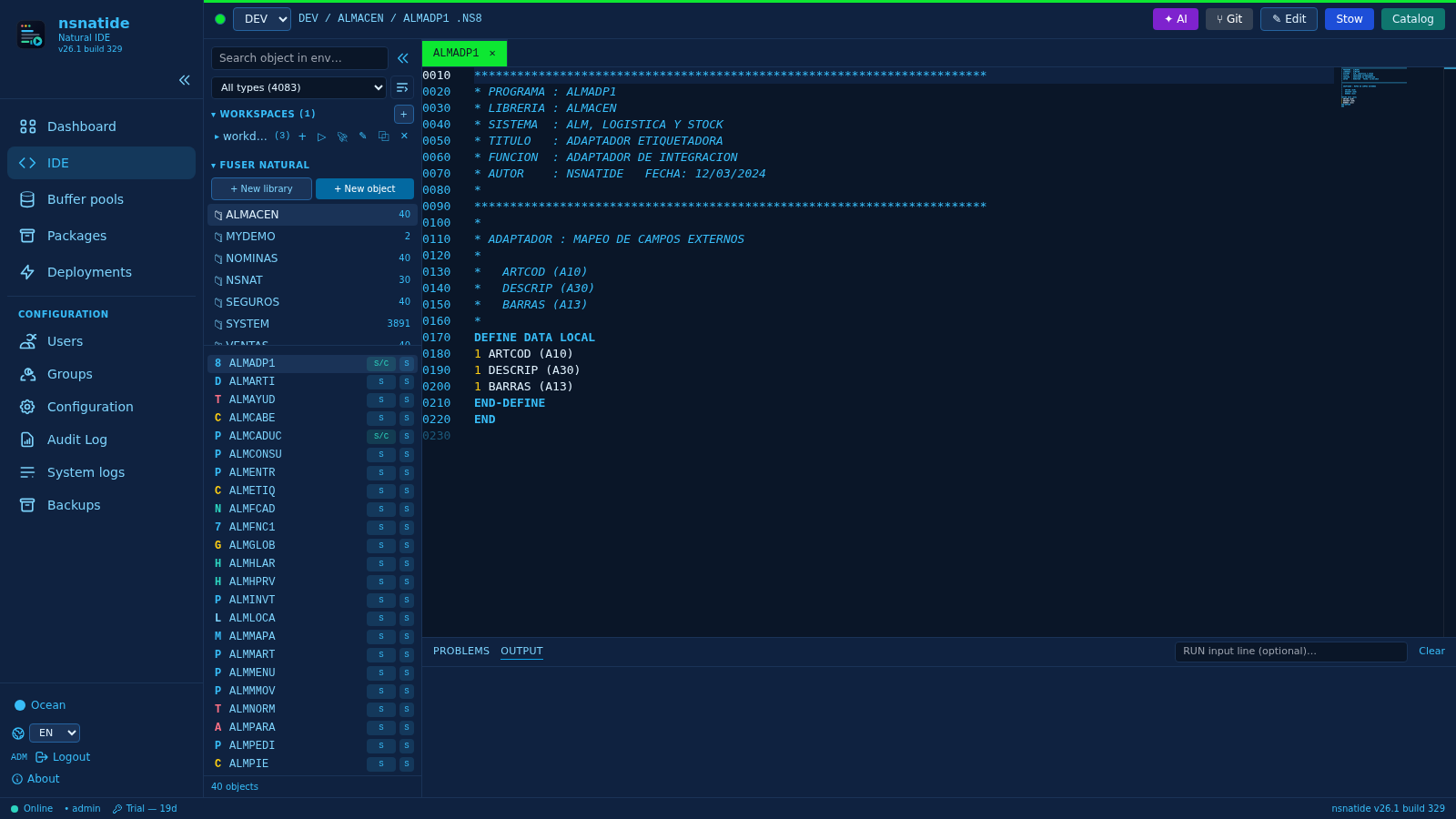Open the All types filter dropdown
Viewport: 1456px width, 819px height.
299,87
